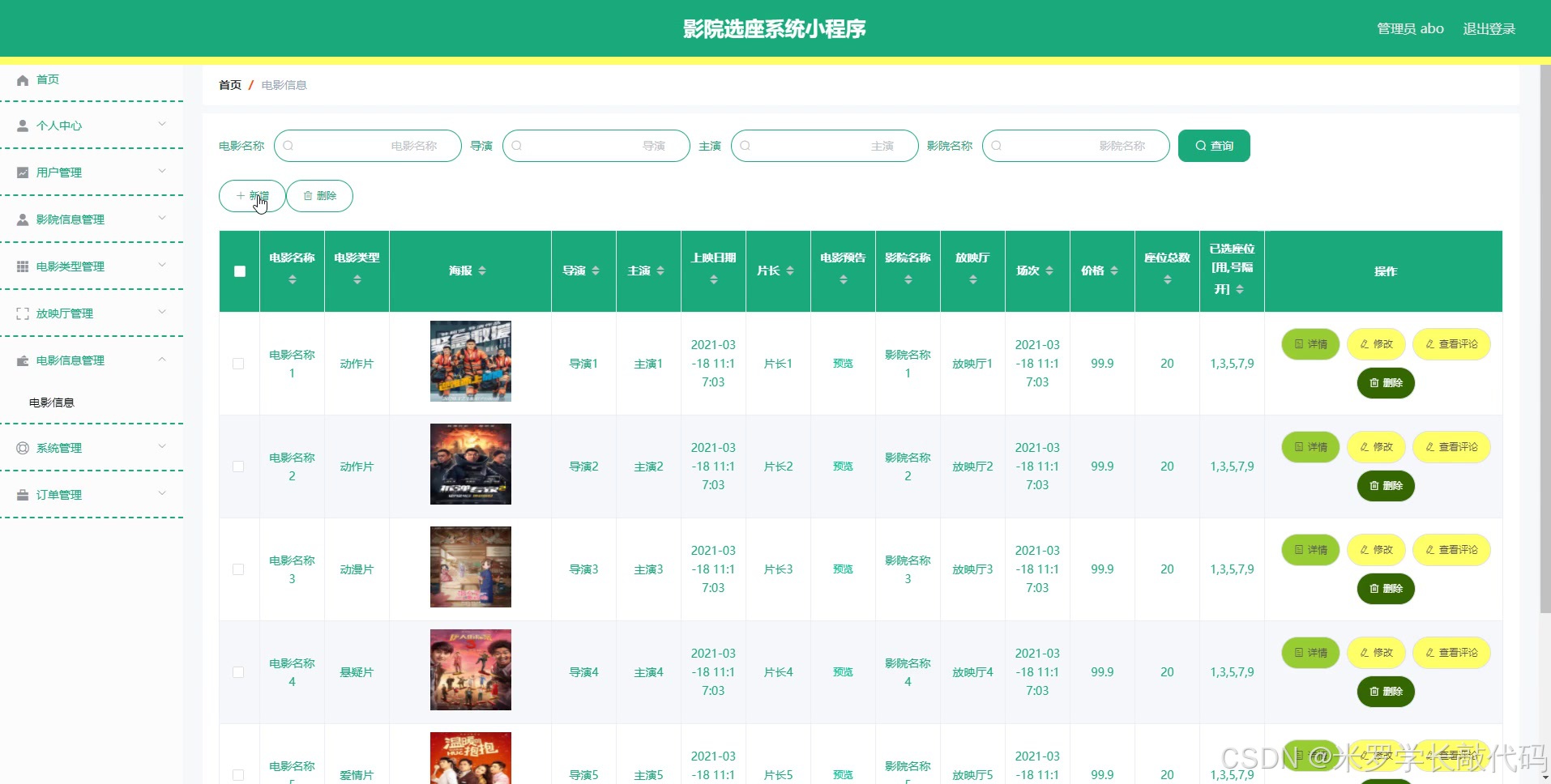Viewport: 1551px width, 784px height.
Task: Open 个人中心 sidebar menu label
Action: click(x=59, y=126)
